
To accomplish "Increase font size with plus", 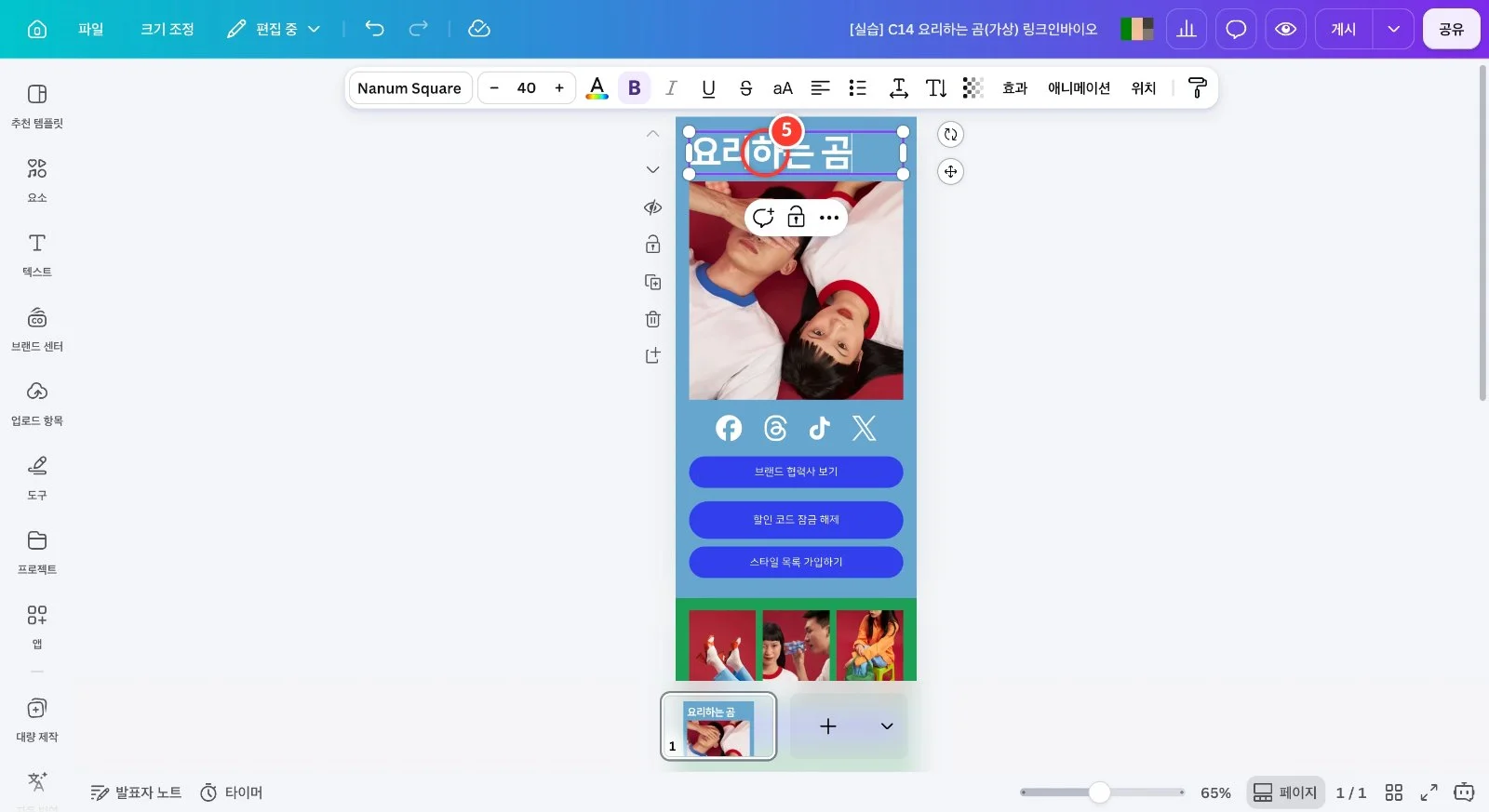I will pyautogui.click(x=559, y=88).
